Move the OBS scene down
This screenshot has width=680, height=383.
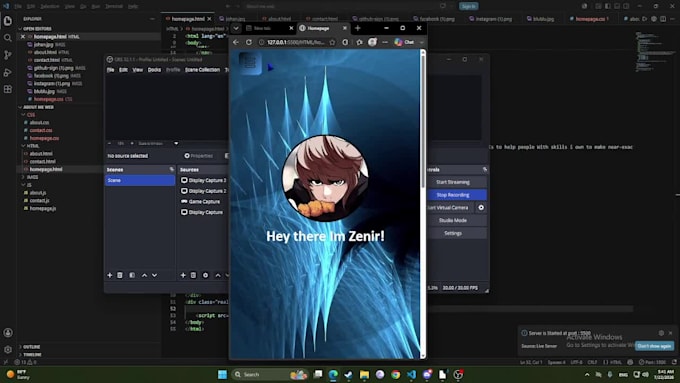(154, 275)
